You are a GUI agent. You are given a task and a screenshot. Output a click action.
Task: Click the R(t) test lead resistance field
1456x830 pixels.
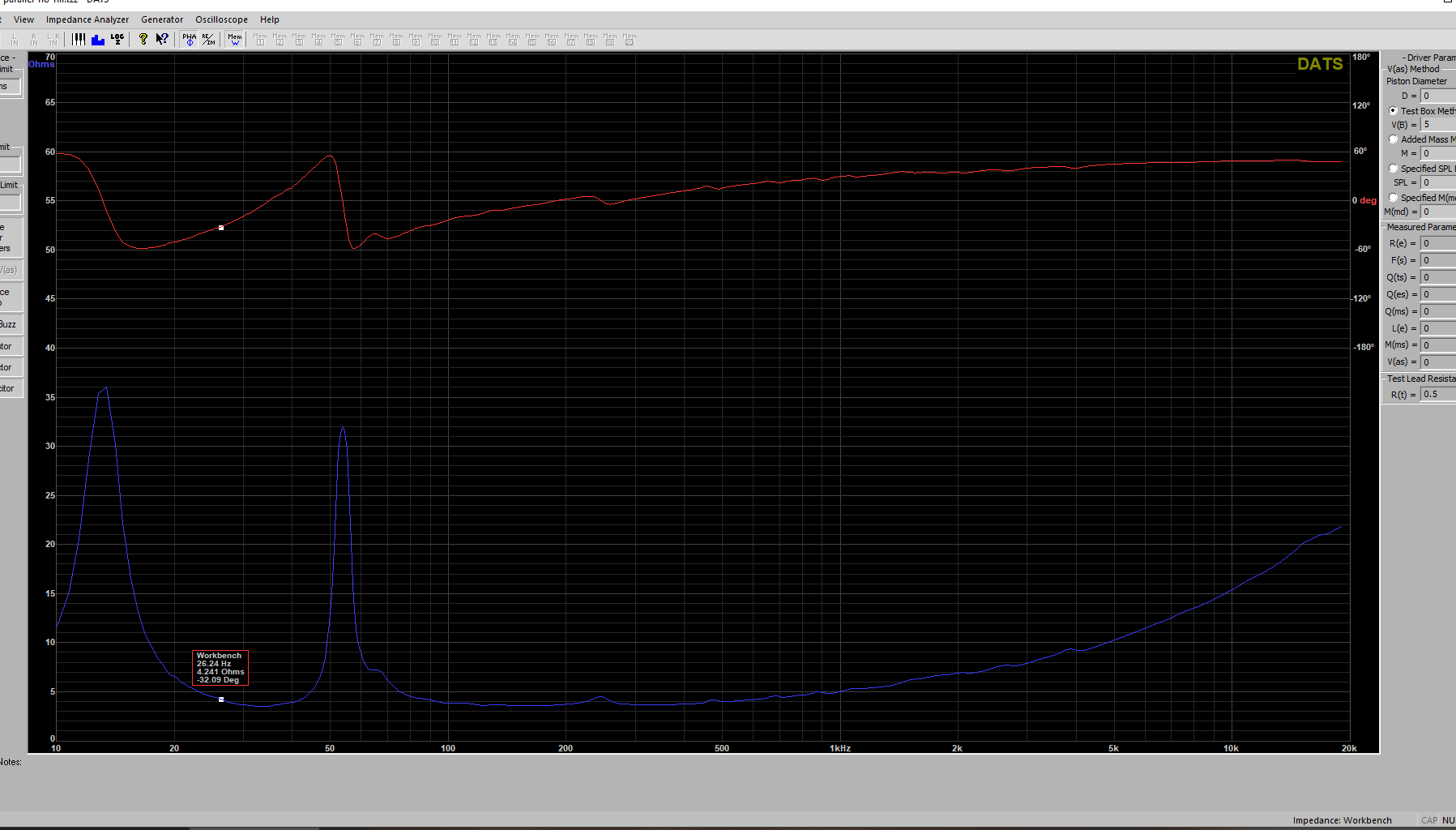(x=1438, y=395)
